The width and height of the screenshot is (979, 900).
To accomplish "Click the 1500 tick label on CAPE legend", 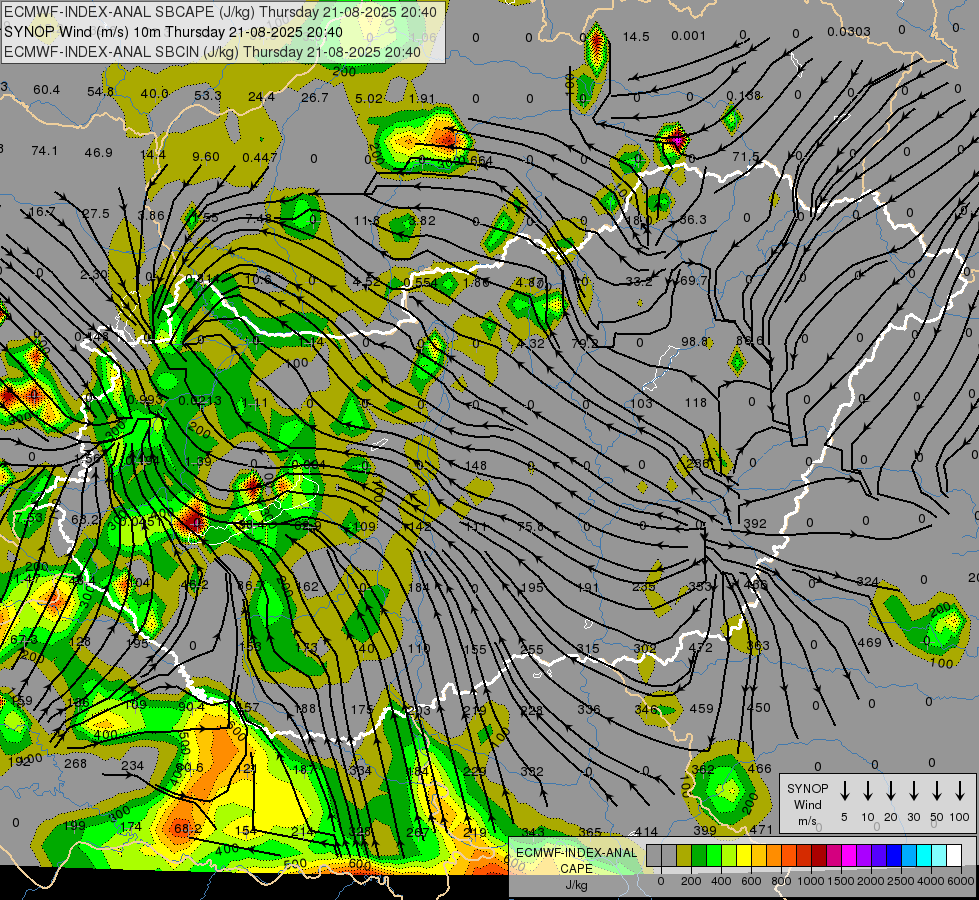I will (841, 881).
